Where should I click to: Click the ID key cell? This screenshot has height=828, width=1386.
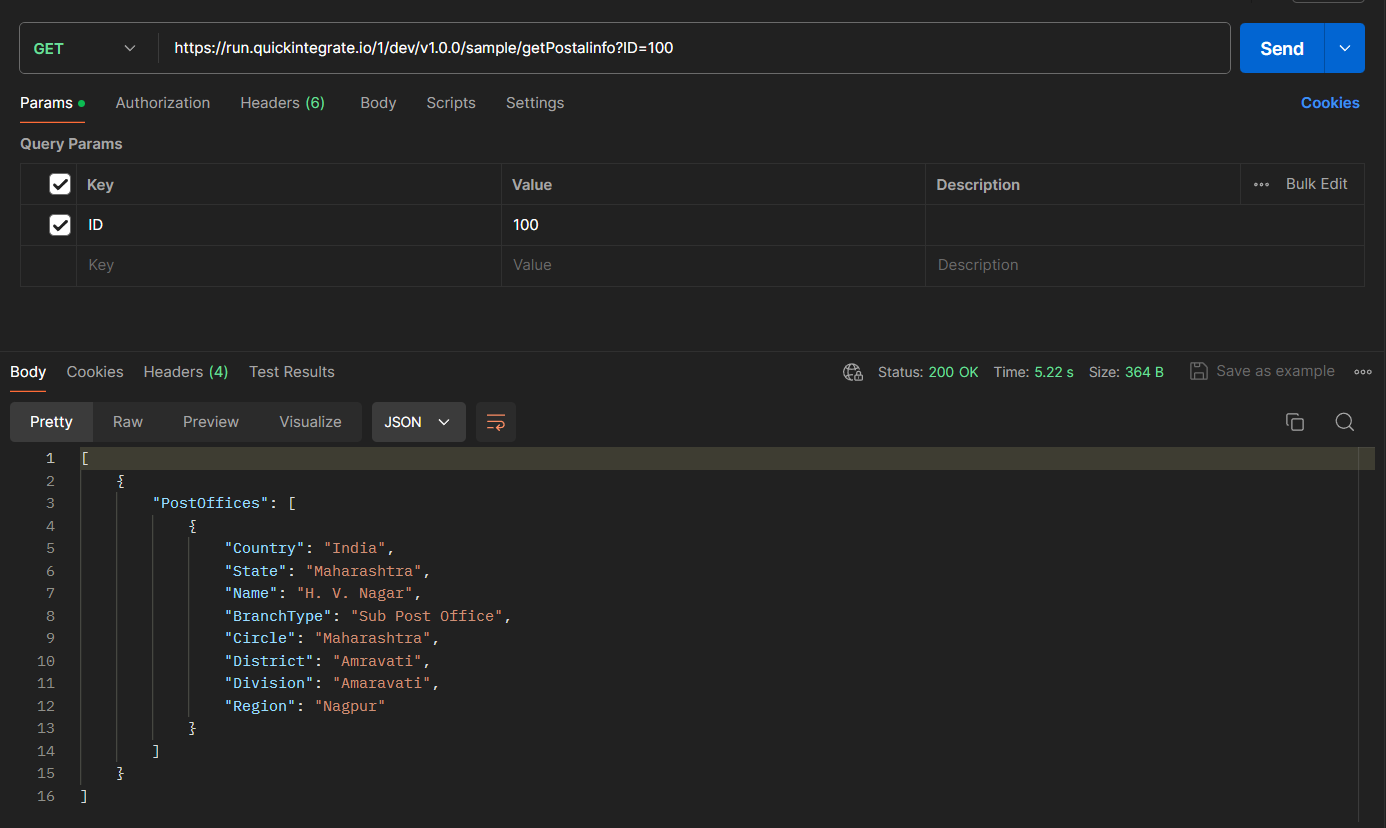tap(289, 225)
